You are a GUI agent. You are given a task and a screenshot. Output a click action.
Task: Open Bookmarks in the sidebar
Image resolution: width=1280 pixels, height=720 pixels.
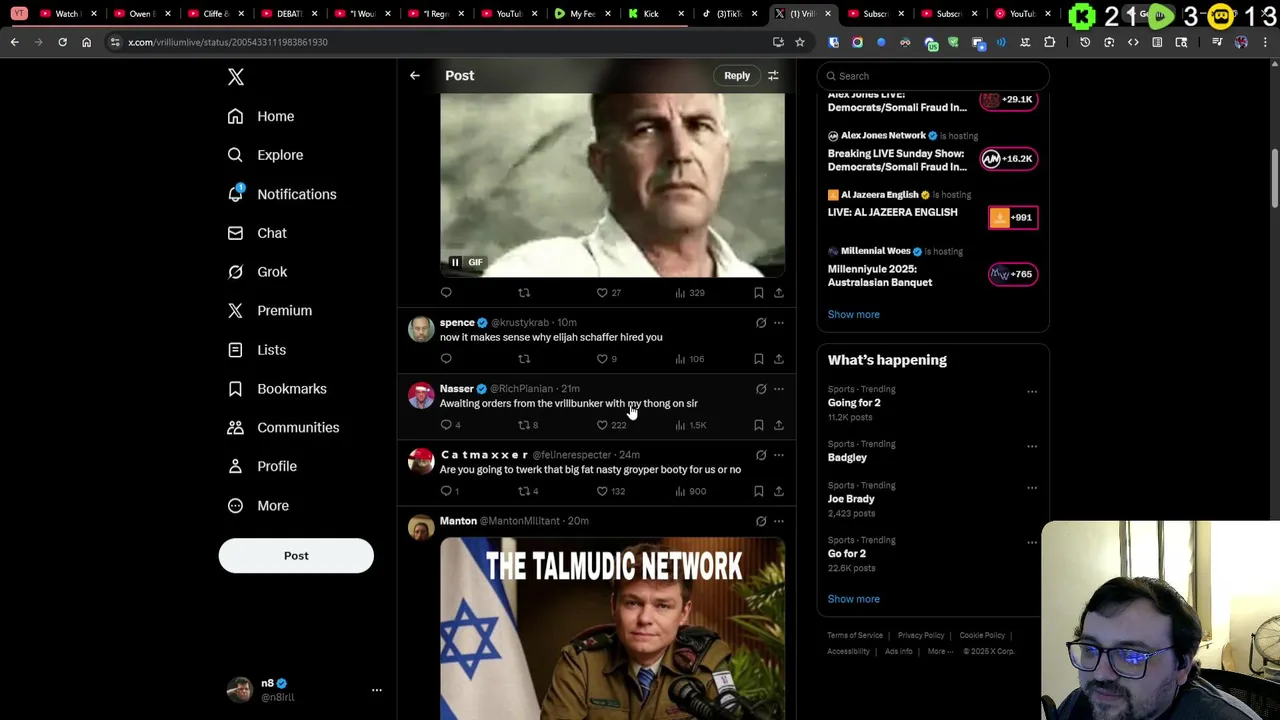(x=277, y=388)
